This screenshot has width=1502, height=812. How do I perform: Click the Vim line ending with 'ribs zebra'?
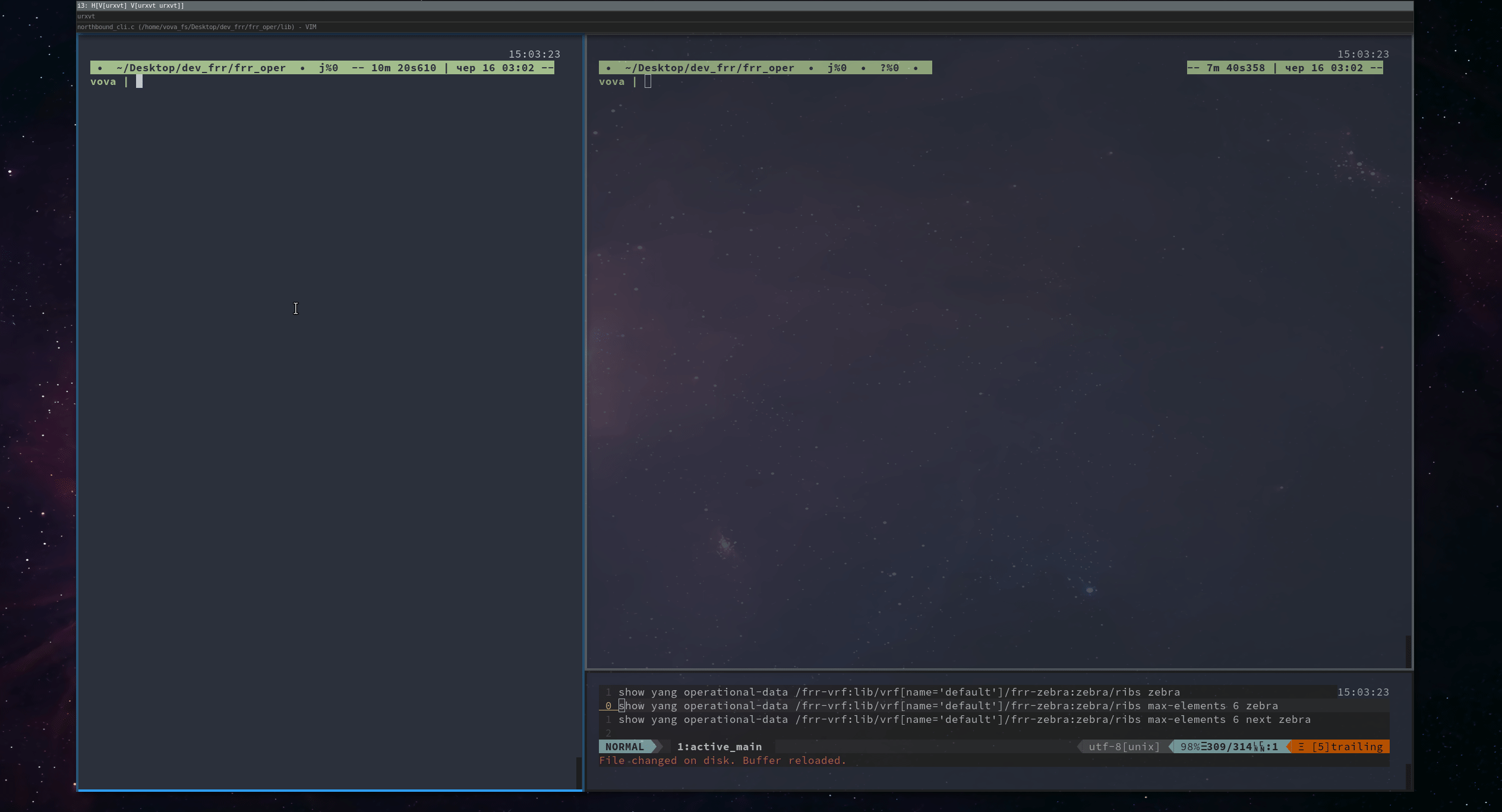(898, 692)
